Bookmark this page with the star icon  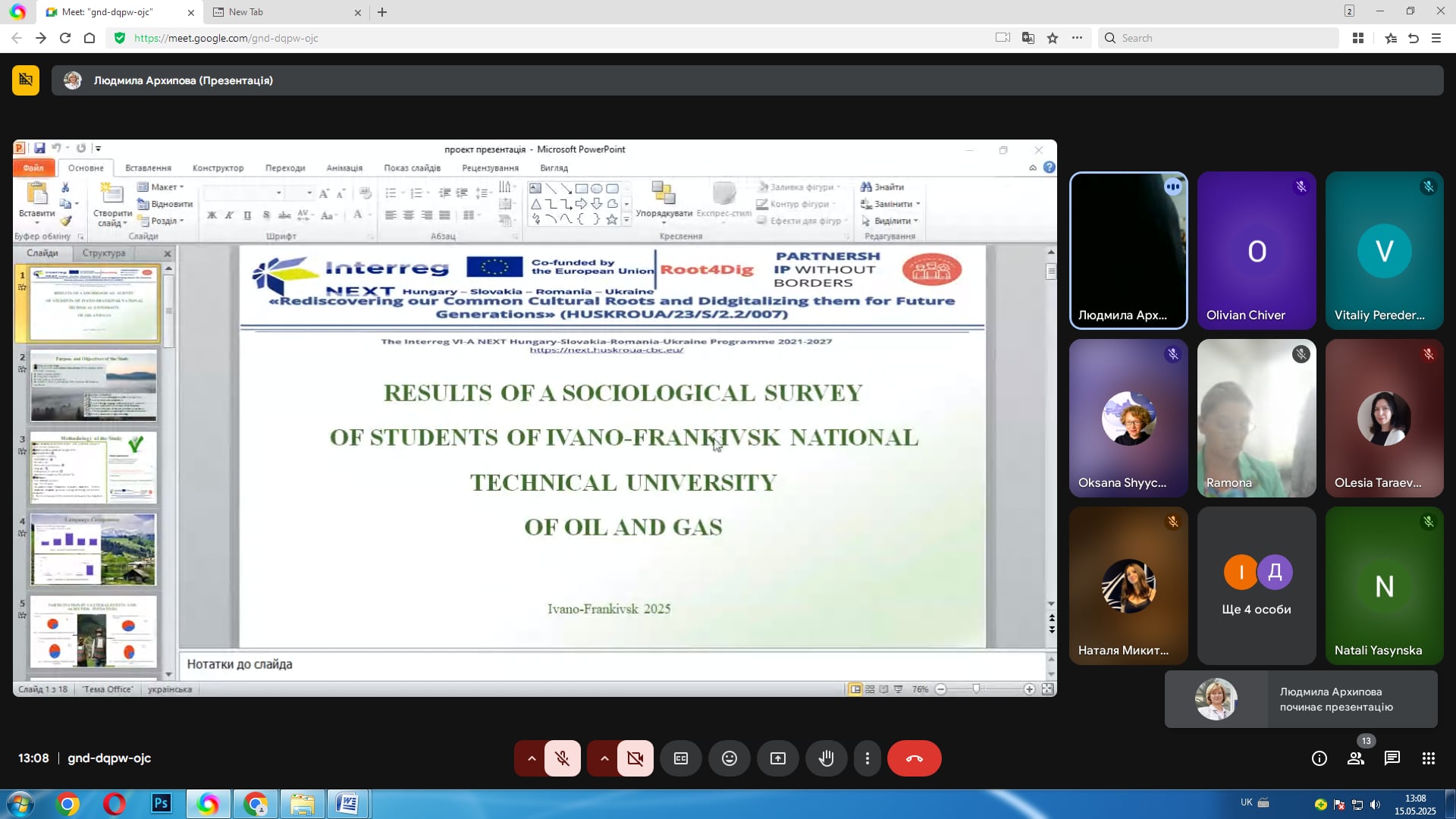tap(1053, 38)
